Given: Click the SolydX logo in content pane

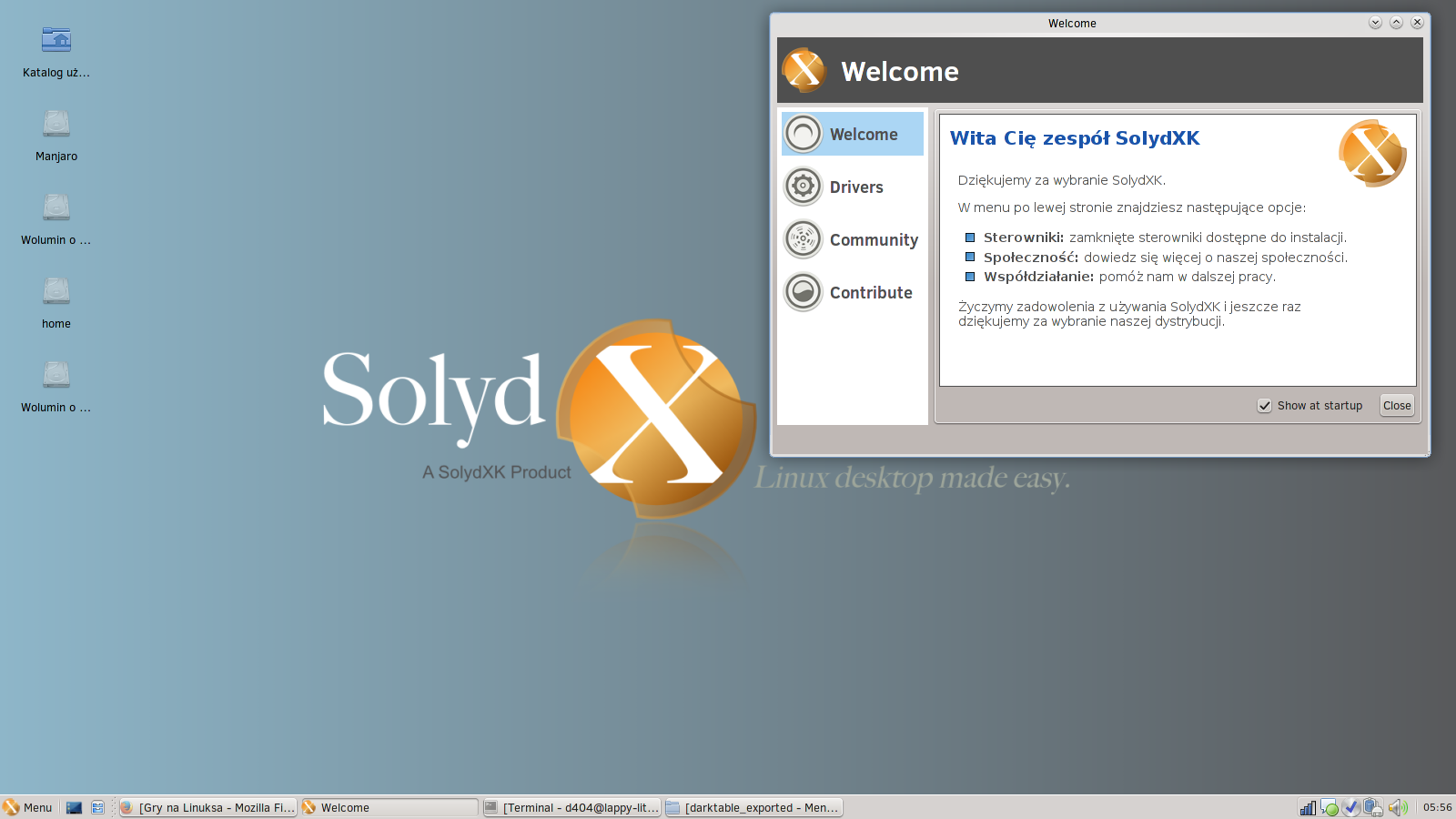Looking at the screenshot, I should click(x=1372, y=153).
